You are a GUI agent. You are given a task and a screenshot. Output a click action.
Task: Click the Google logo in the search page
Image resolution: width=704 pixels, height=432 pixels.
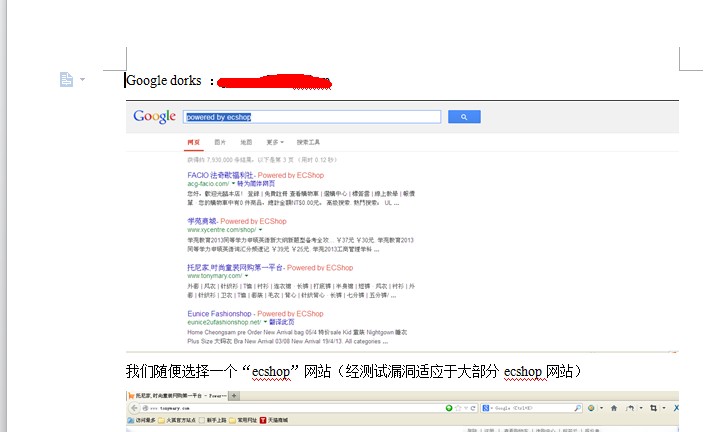tap(154, 116)
